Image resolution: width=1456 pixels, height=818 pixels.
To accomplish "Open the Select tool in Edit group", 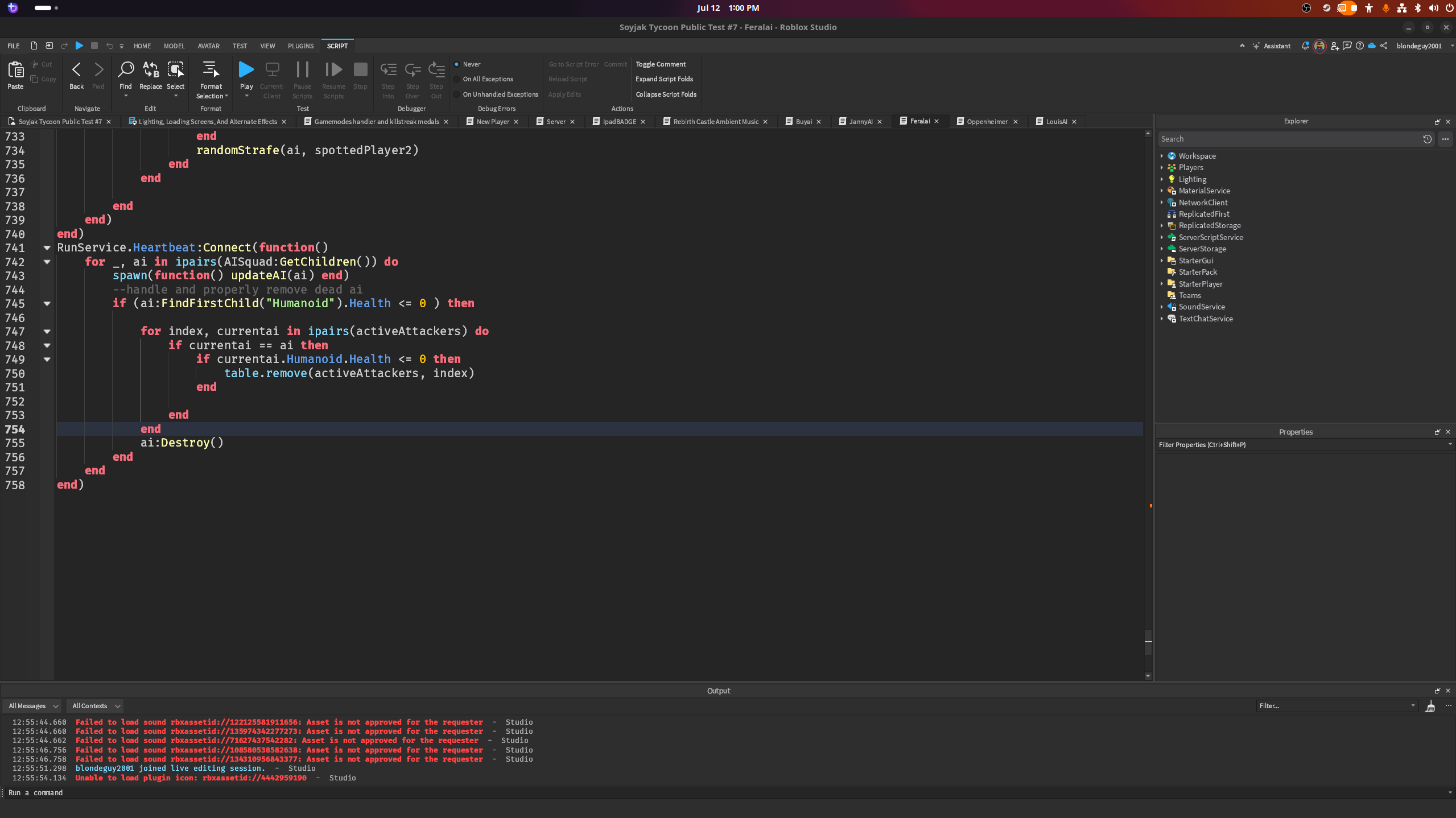I will pos(175,70).
